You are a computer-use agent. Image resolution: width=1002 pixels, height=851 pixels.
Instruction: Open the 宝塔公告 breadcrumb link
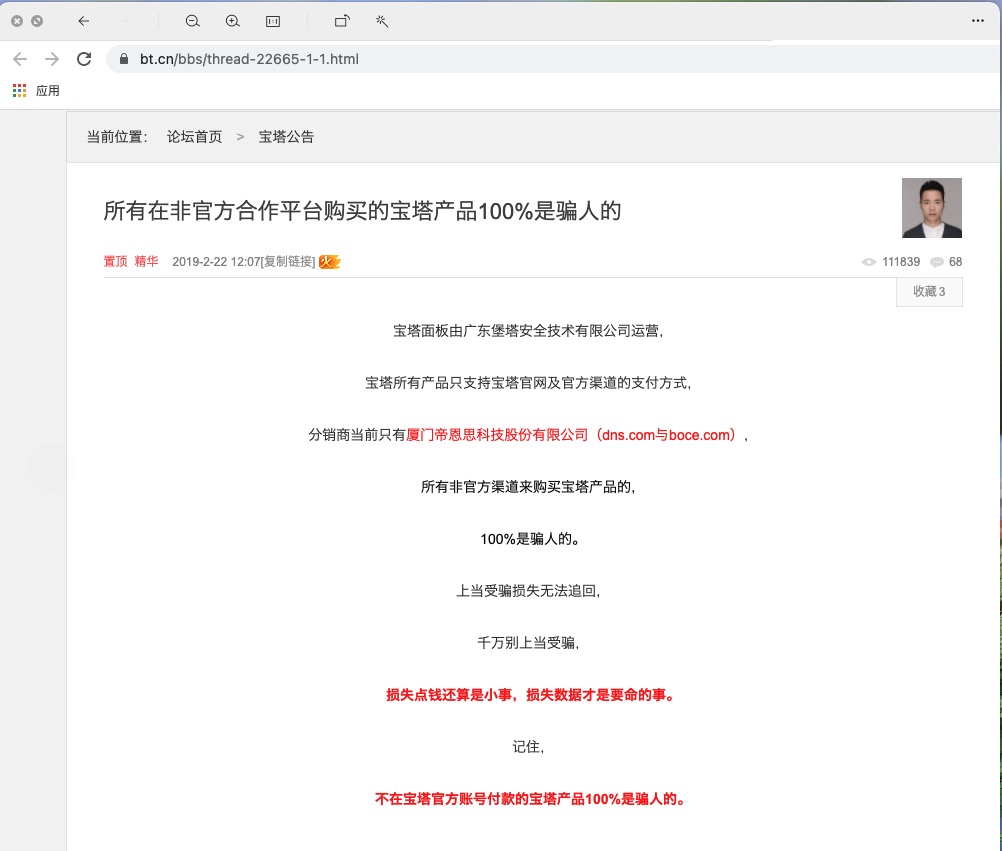tap(286, 137)
